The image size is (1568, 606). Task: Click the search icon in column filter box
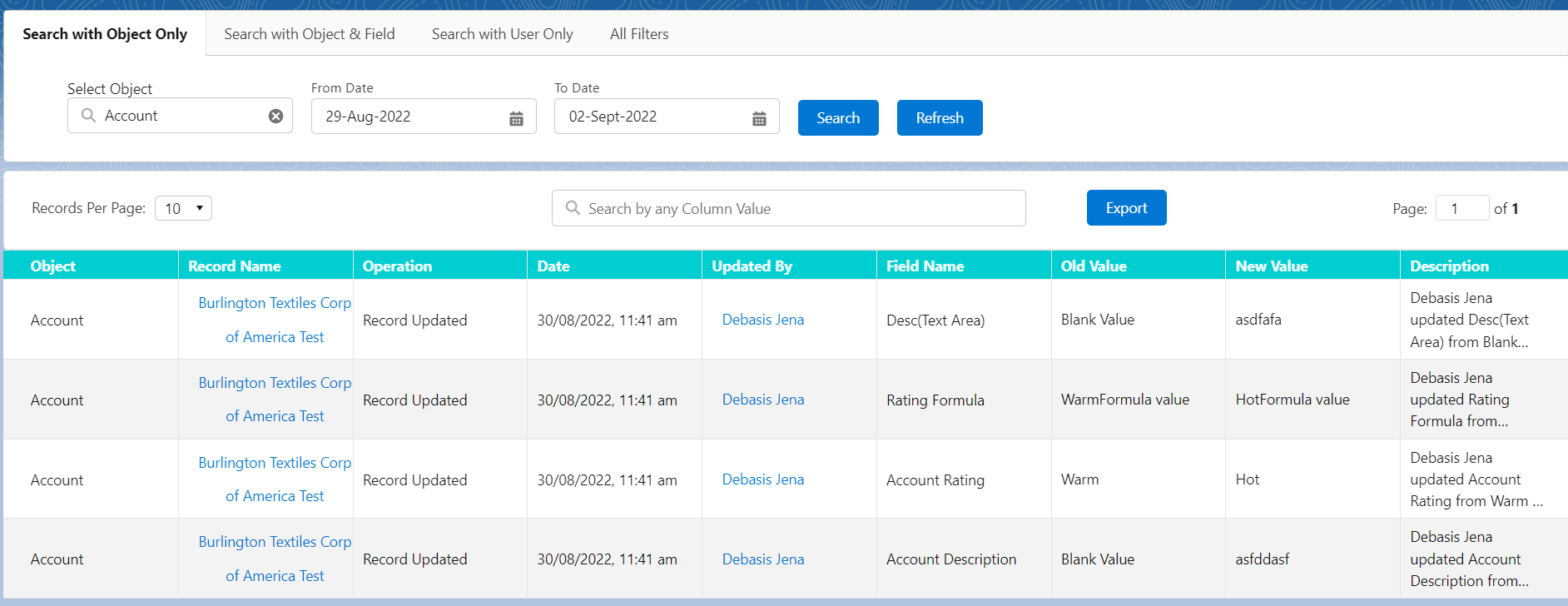tap(573, 208)
